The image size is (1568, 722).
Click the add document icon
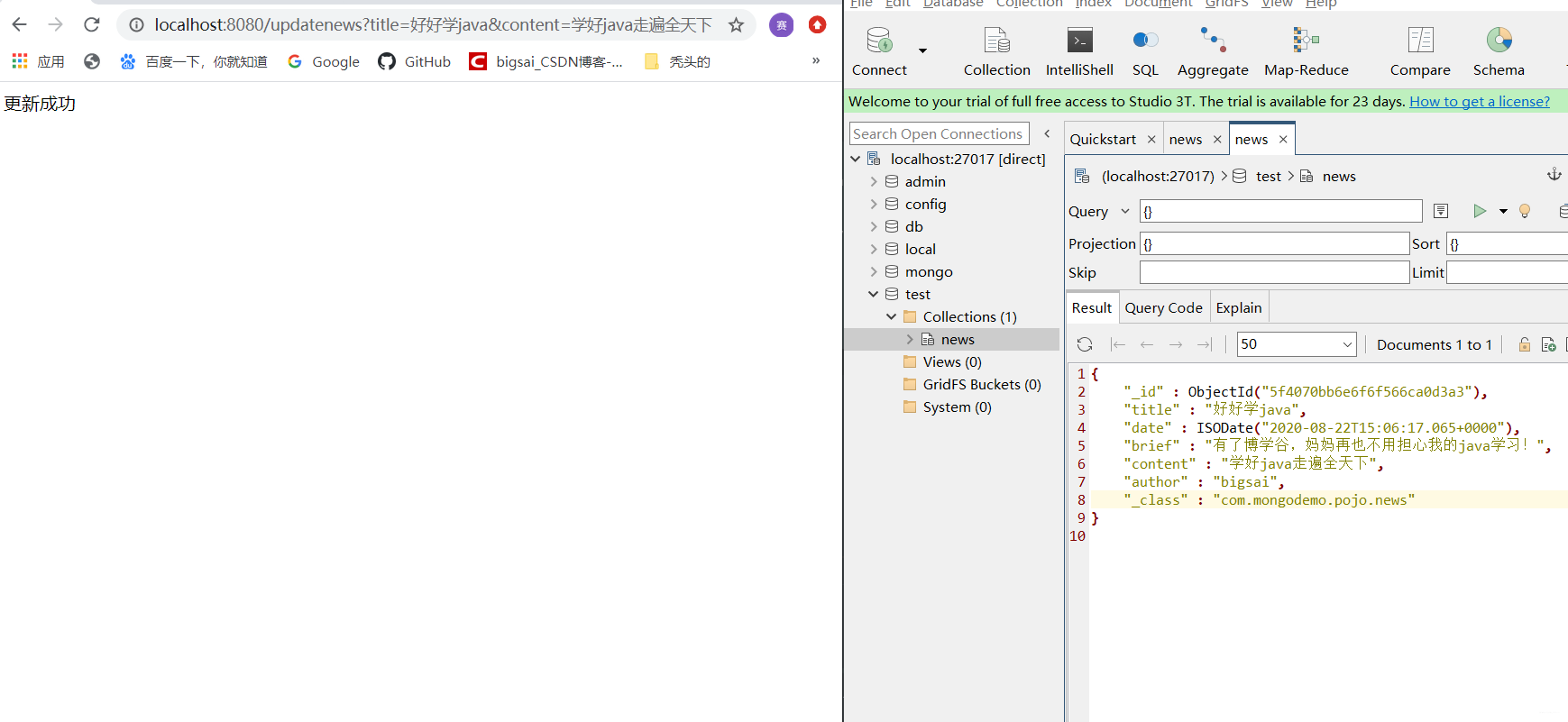1548,344
